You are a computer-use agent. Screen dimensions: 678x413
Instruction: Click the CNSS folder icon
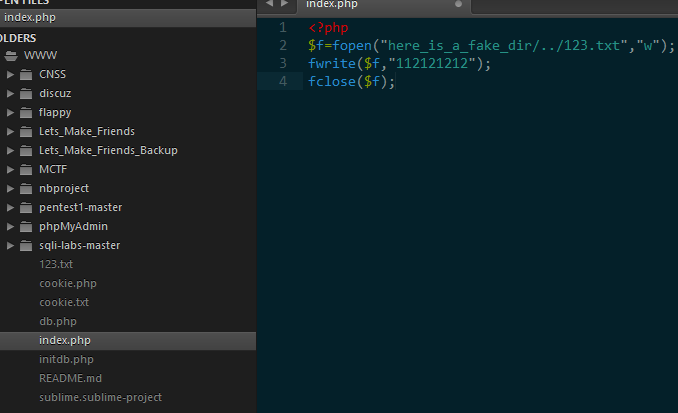pos(26,74)
